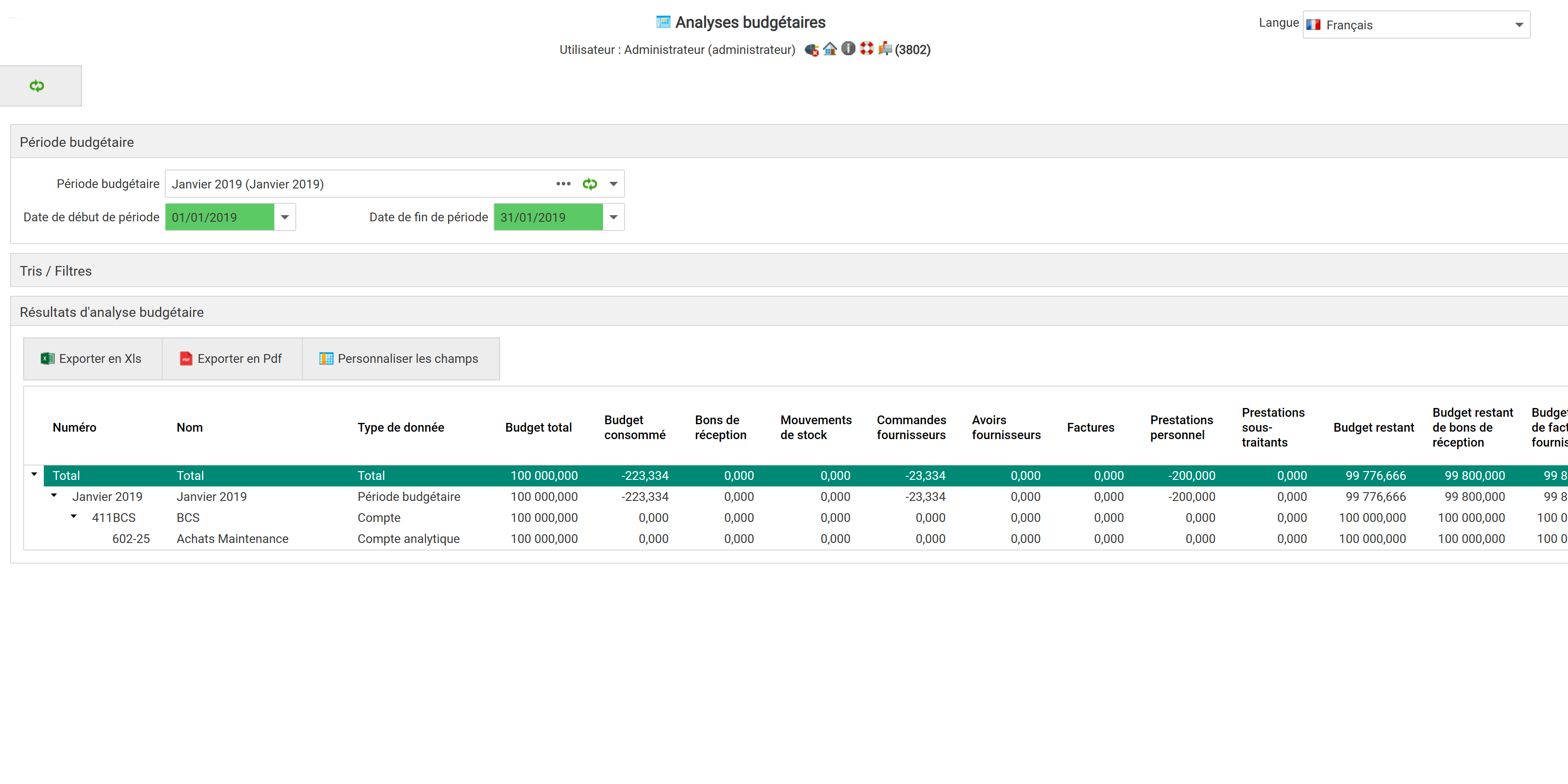Screen dimensions: 1568x784
Task: Sort by Budget consommé column header
Action: pos(634,427)
